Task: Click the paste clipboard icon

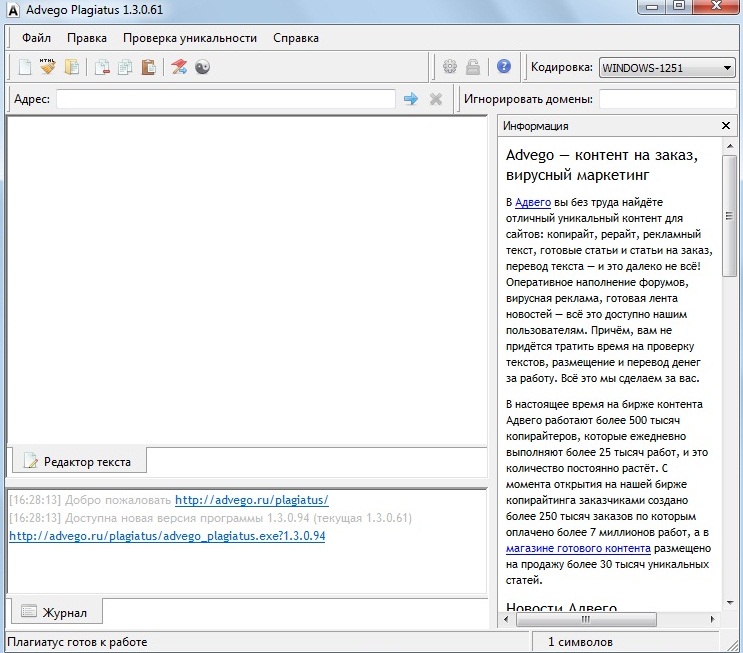Action: pyautogui.click(x=148, y=68)
